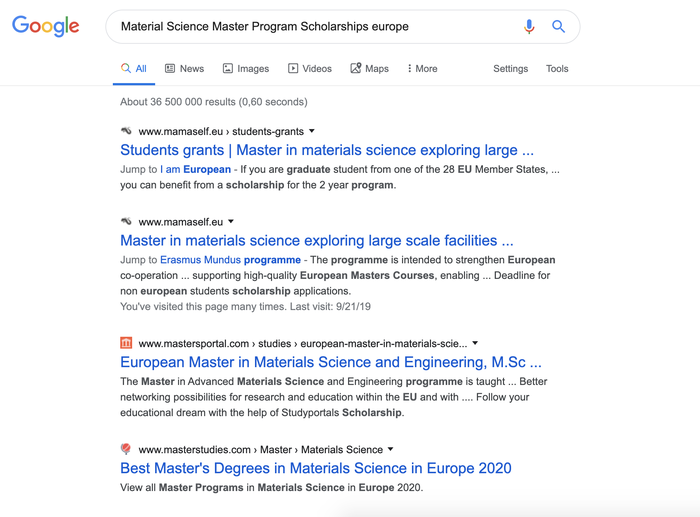
Task: Open the More menu
Action: [x=422, y=69]
